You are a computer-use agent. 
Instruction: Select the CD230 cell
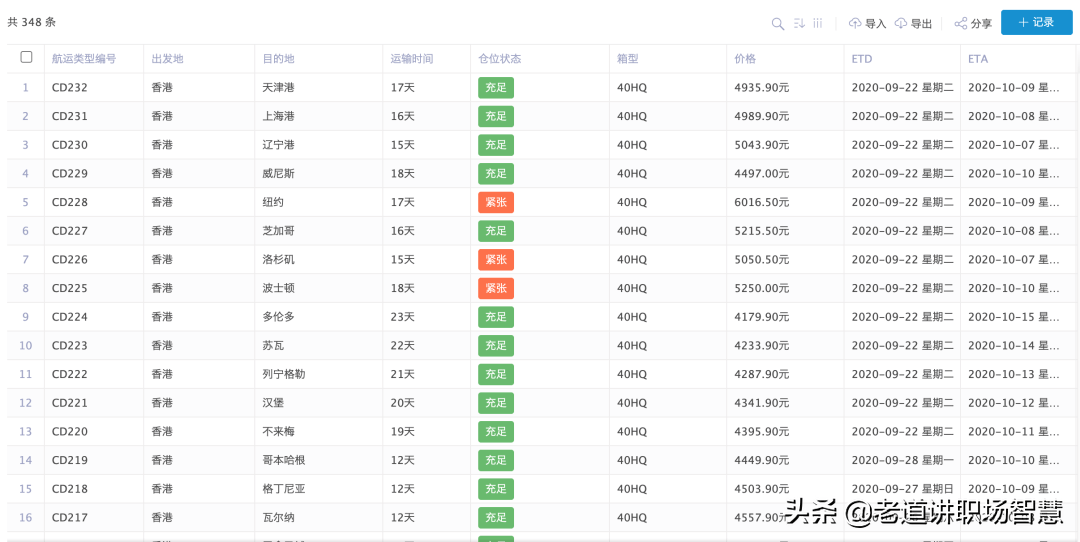(x=94, y=145)
